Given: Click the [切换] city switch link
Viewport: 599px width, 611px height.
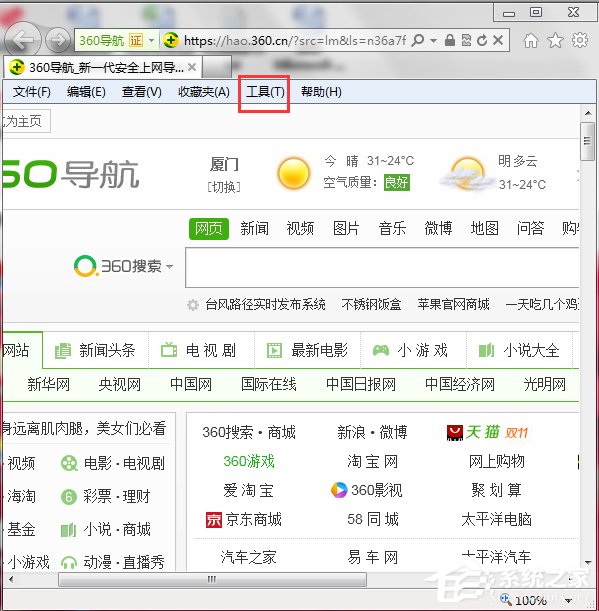Looking at the screenshot, I should pos(224,187).
